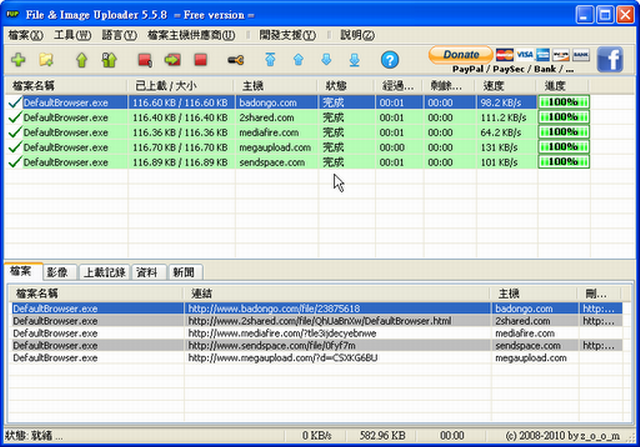Select the megaupload.com row in upload list
This screenshot has width=640, height=447.
[270, 146]
